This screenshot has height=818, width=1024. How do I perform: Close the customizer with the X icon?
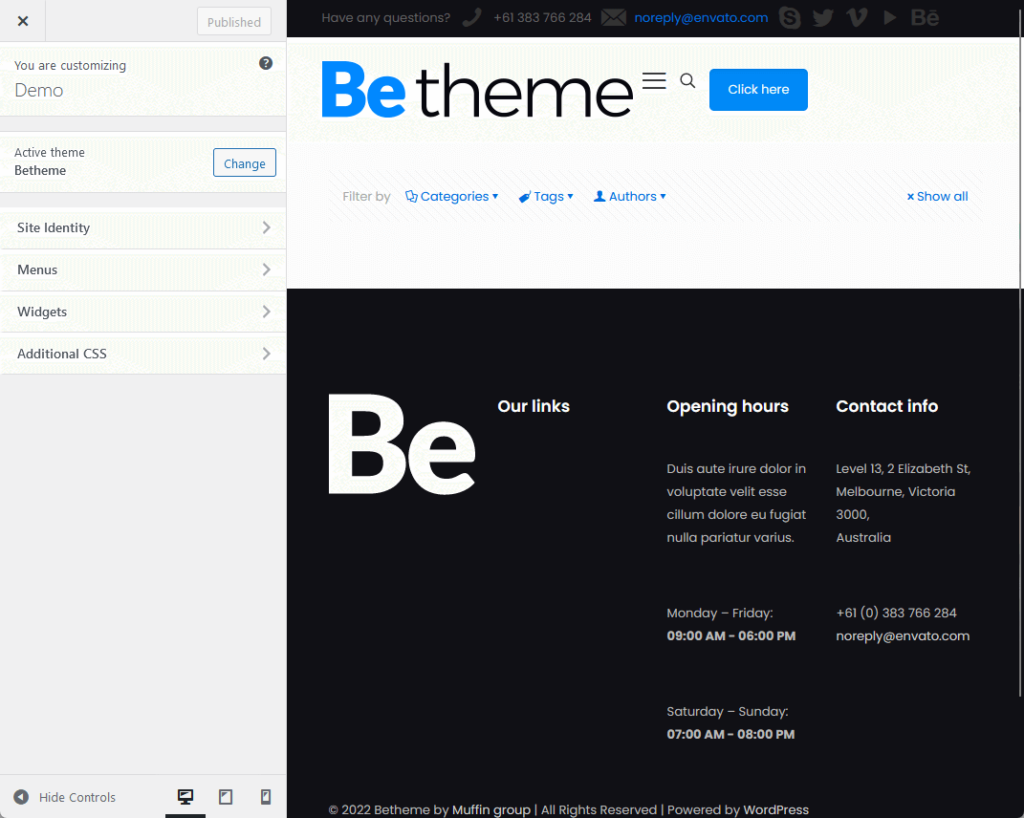[x=23, y=21]
